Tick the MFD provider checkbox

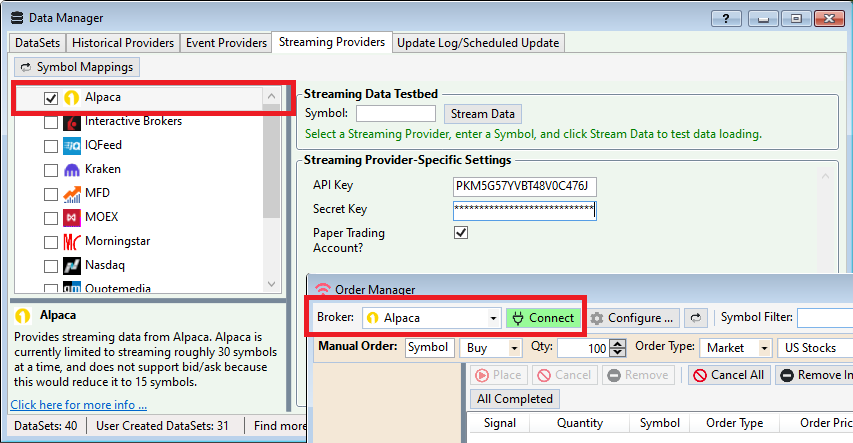(x=51, y=194)
